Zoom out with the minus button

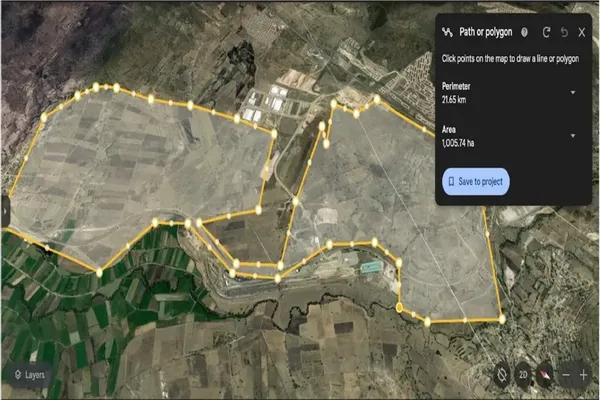click(x=566, y=375)
